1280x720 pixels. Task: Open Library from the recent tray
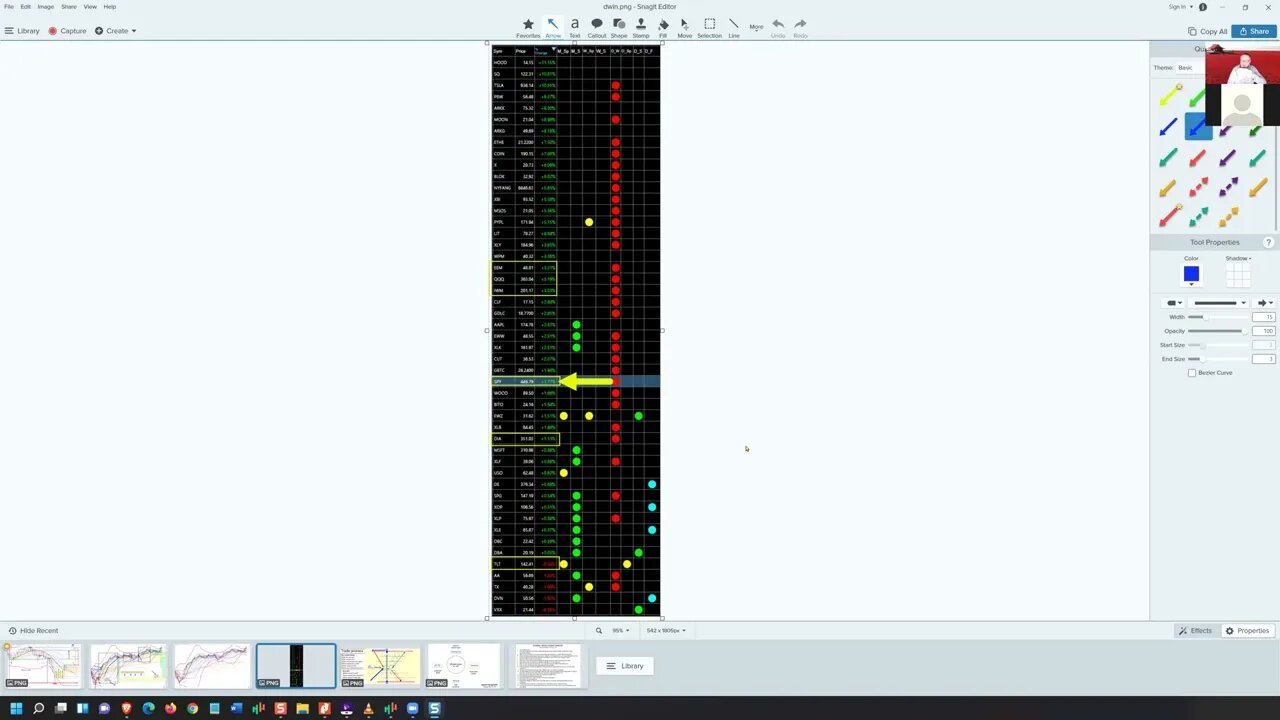(x=625, y=666)
